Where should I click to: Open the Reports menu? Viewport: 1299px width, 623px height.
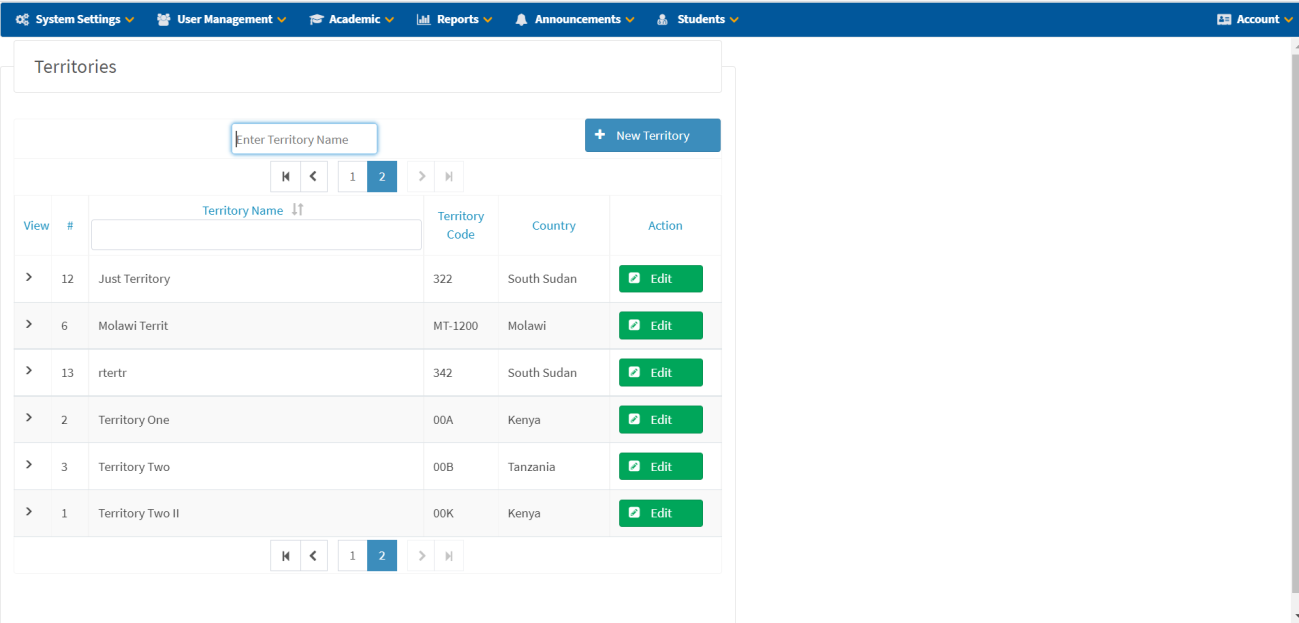coord(454,19)
